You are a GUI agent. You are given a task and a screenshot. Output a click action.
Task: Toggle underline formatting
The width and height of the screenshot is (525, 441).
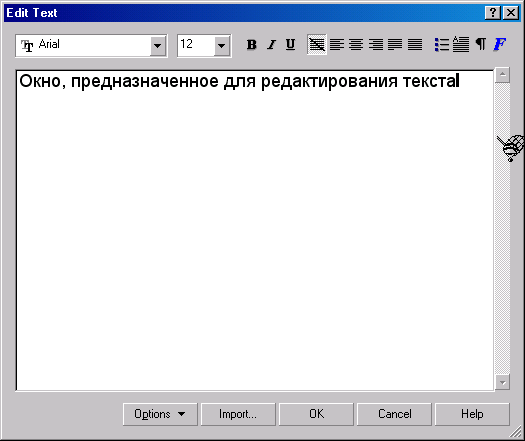290,45
